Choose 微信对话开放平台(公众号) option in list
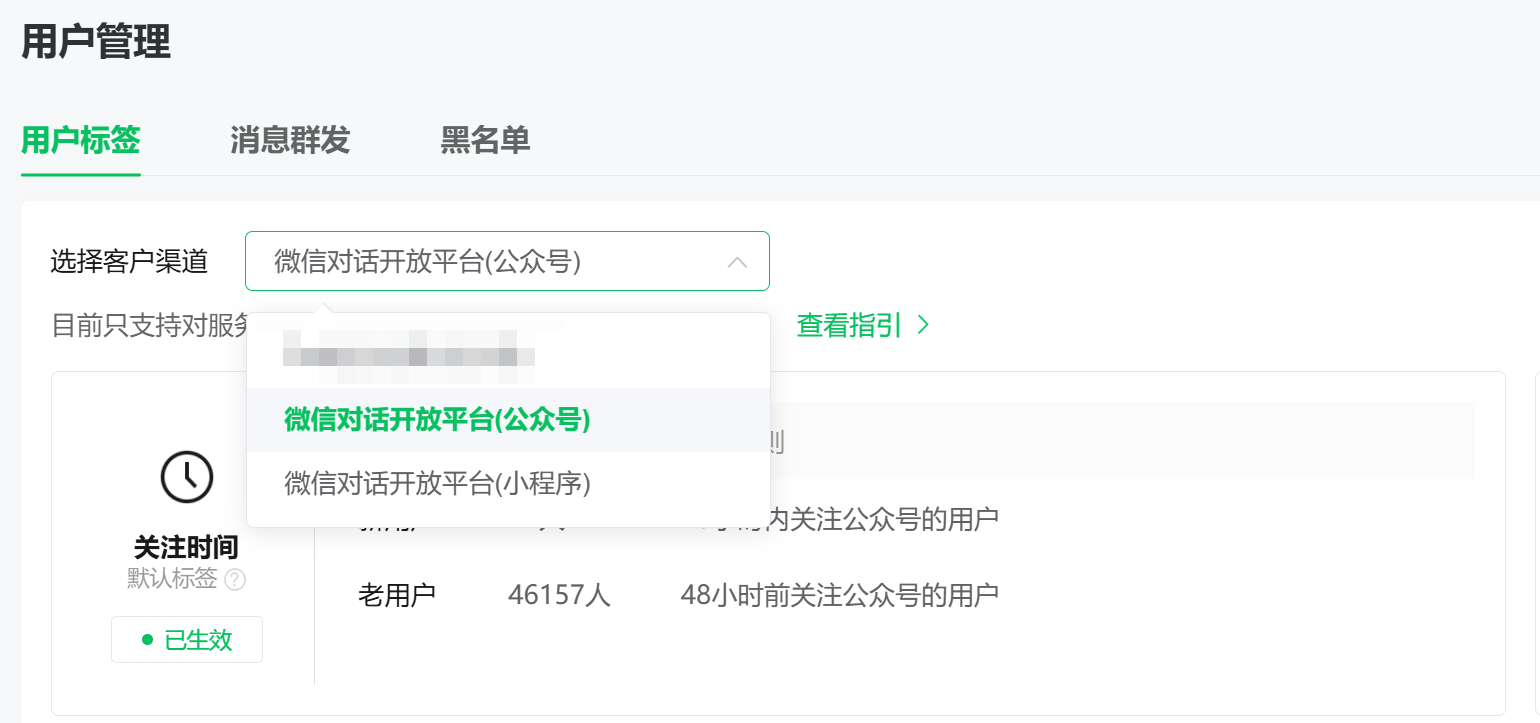 coord(508,420)
